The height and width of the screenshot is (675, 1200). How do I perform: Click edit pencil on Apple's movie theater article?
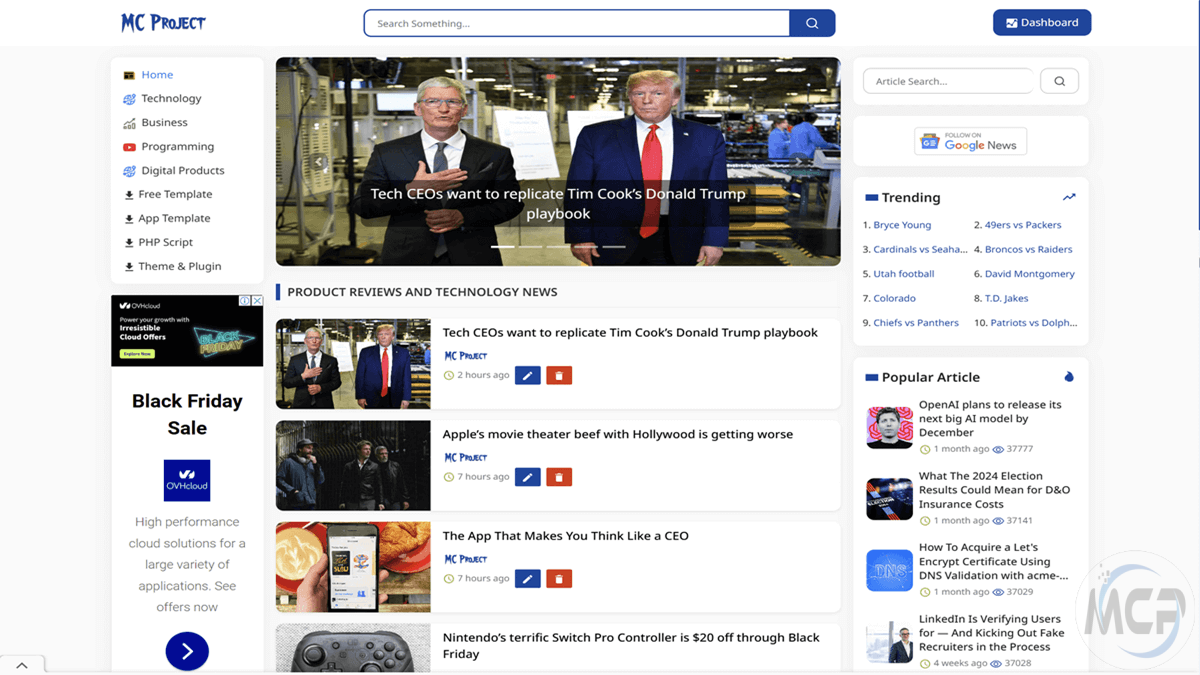click(x=527, y=477)
